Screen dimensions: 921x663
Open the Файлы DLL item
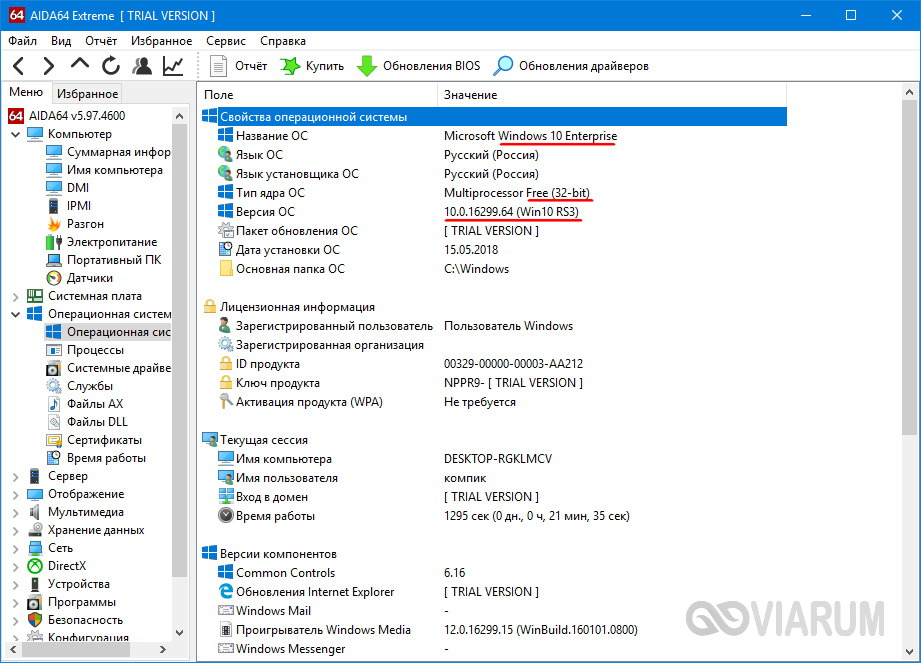tap(87, 422)
